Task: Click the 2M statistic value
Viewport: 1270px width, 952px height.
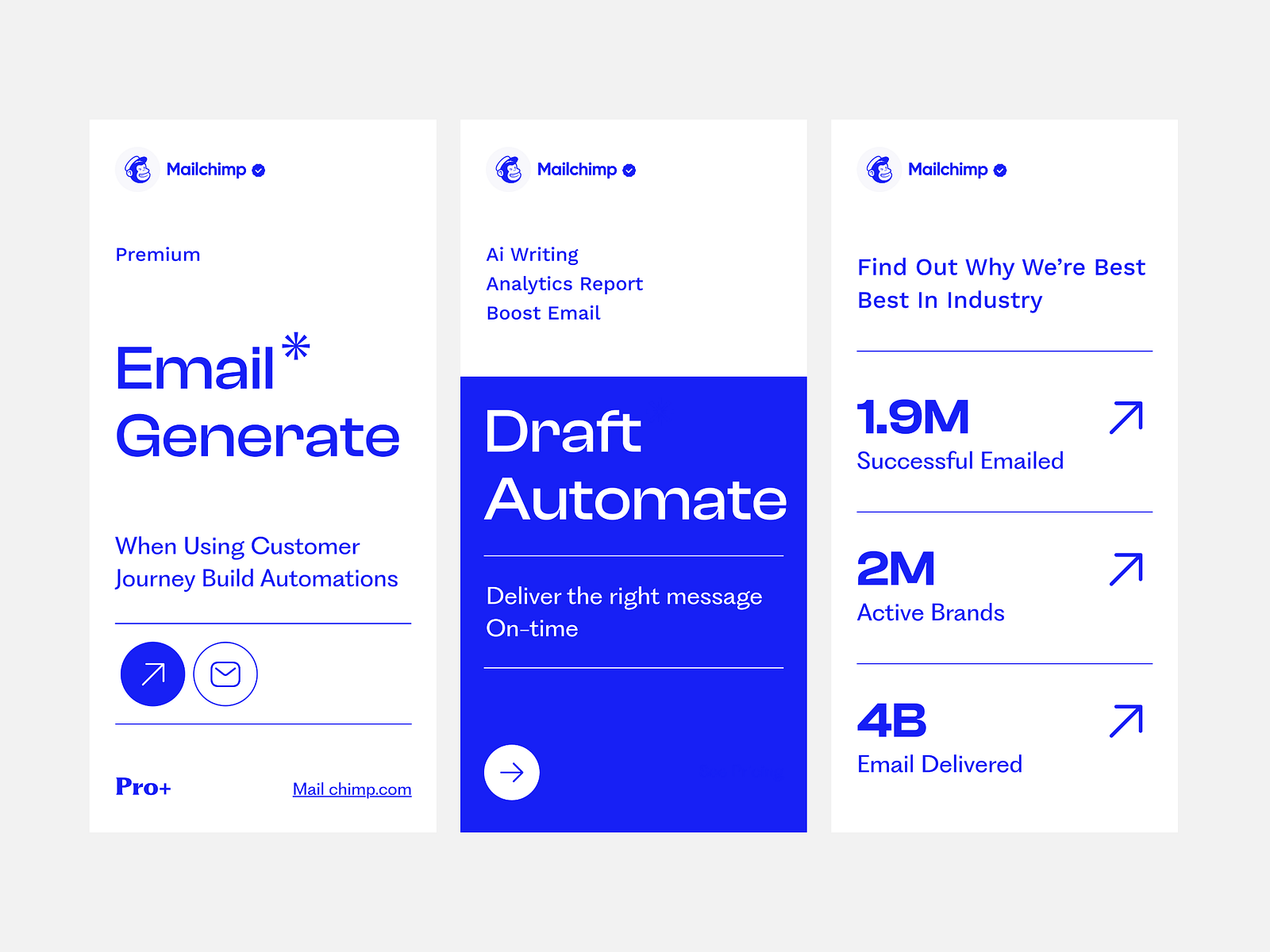Action: pyautogui.click(x=896, y=569)
